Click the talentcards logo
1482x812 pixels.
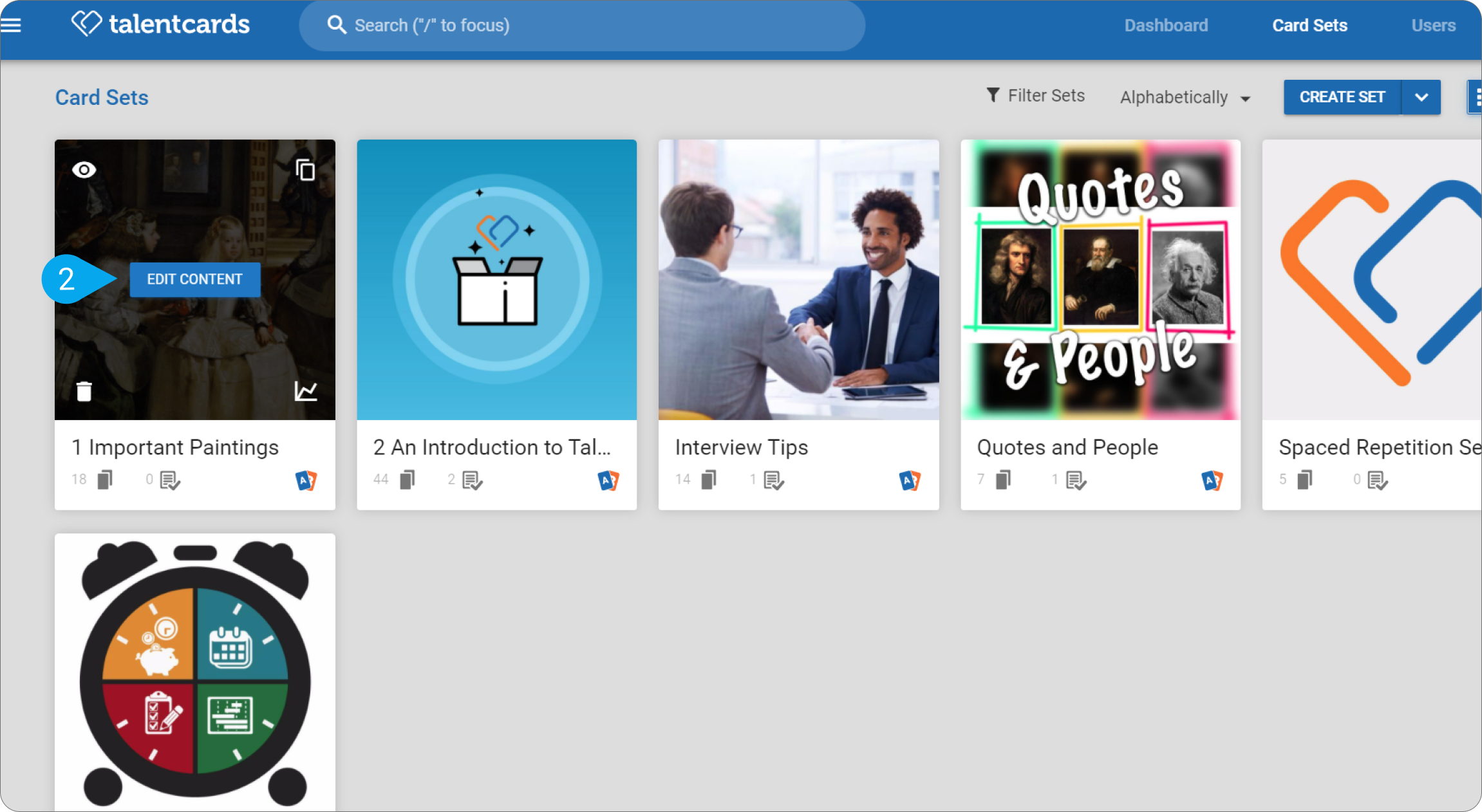pos(160,24)
